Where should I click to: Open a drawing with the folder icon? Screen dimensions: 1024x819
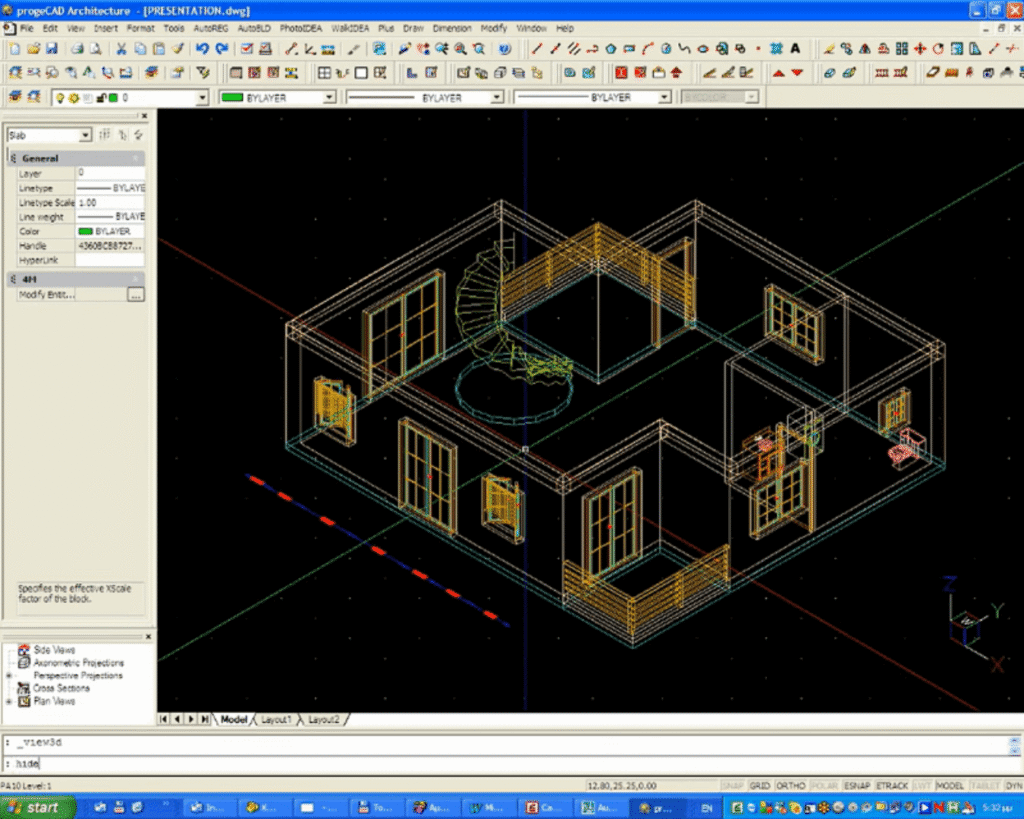(x=33, y=47)
